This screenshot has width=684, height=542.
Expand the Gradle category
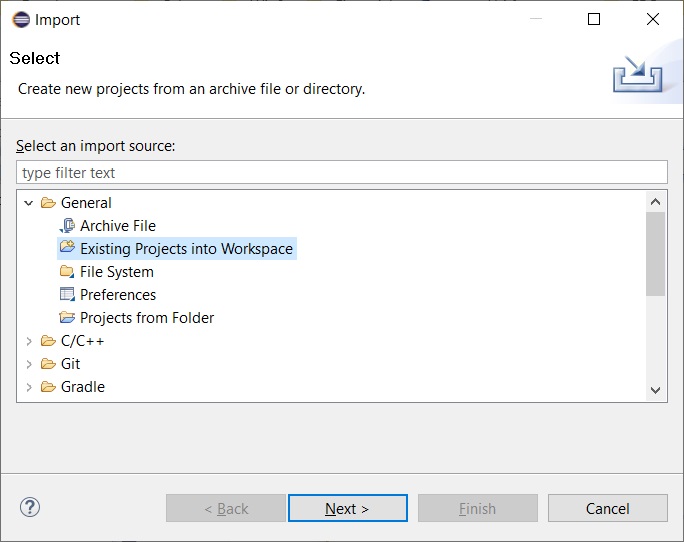tap(29, 387)
